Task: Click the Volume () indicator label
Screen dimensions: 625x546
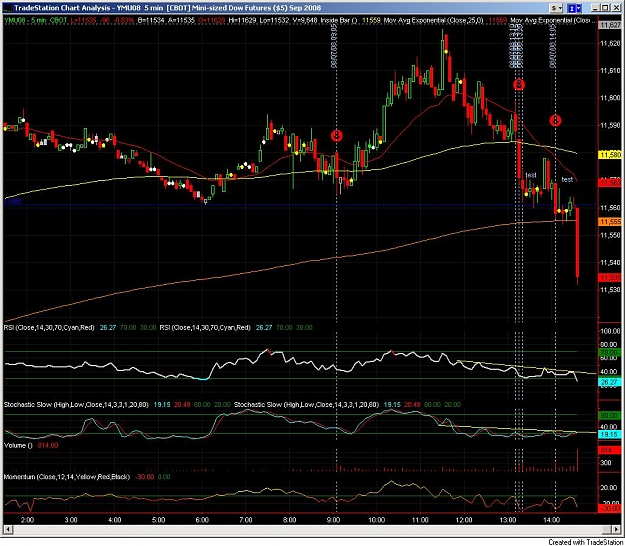Action: 18,445
